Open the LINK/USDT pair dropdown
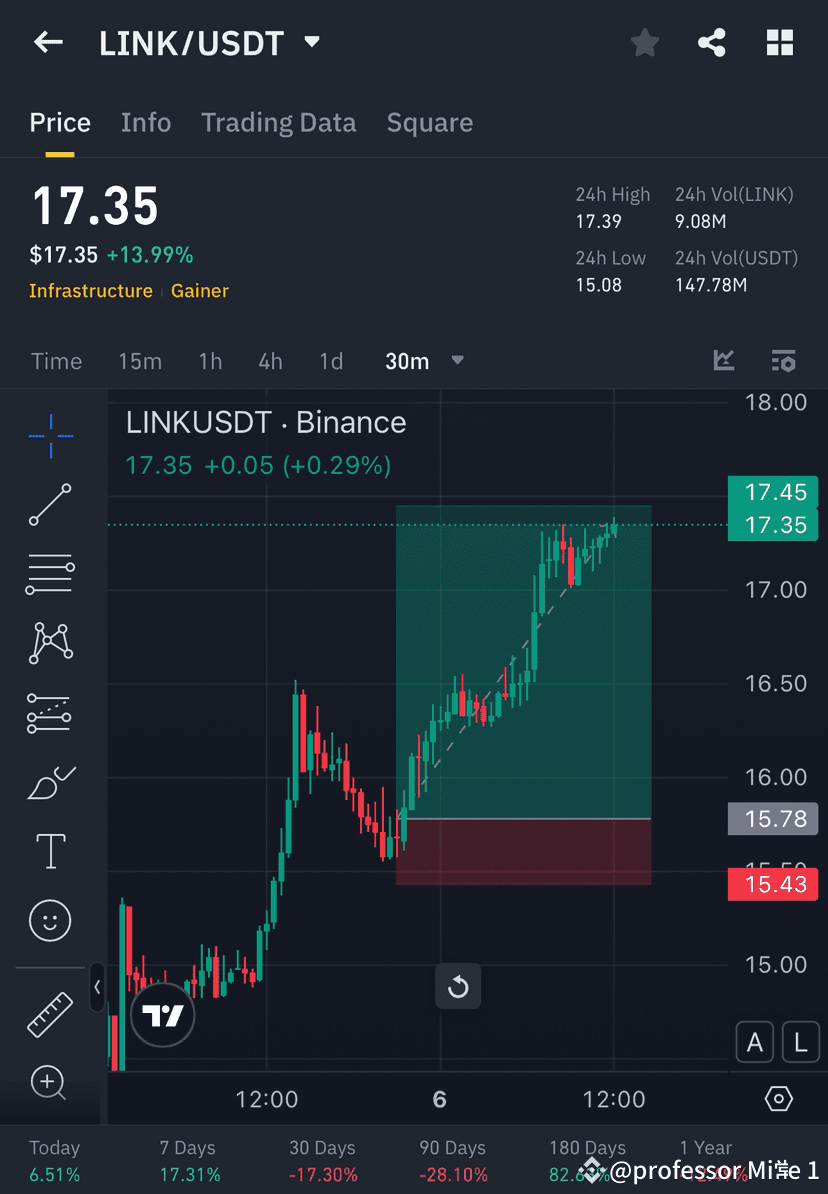This screenshot has height=1194, width=828. pos(310,42)
